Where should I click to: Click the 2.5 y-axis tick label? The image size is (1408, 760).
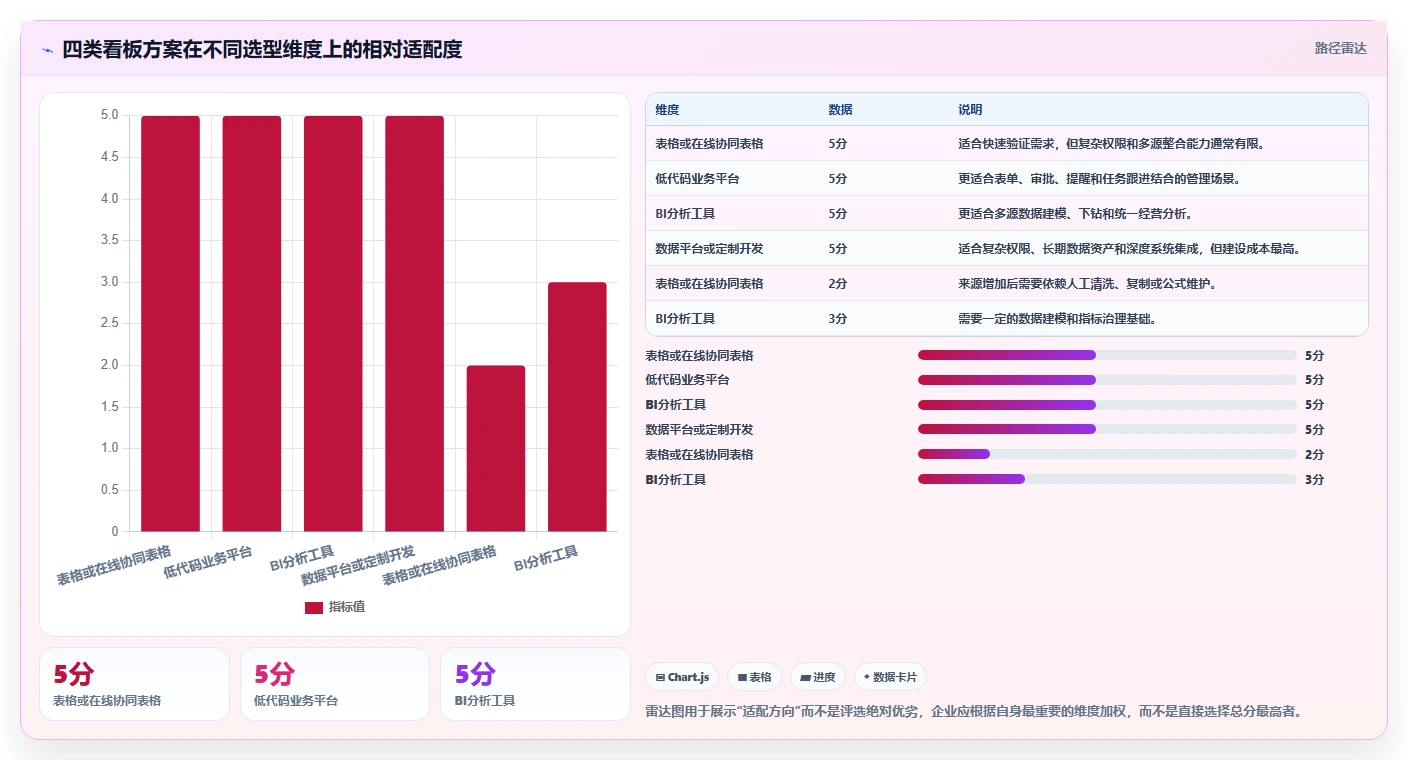click(110, 323)
